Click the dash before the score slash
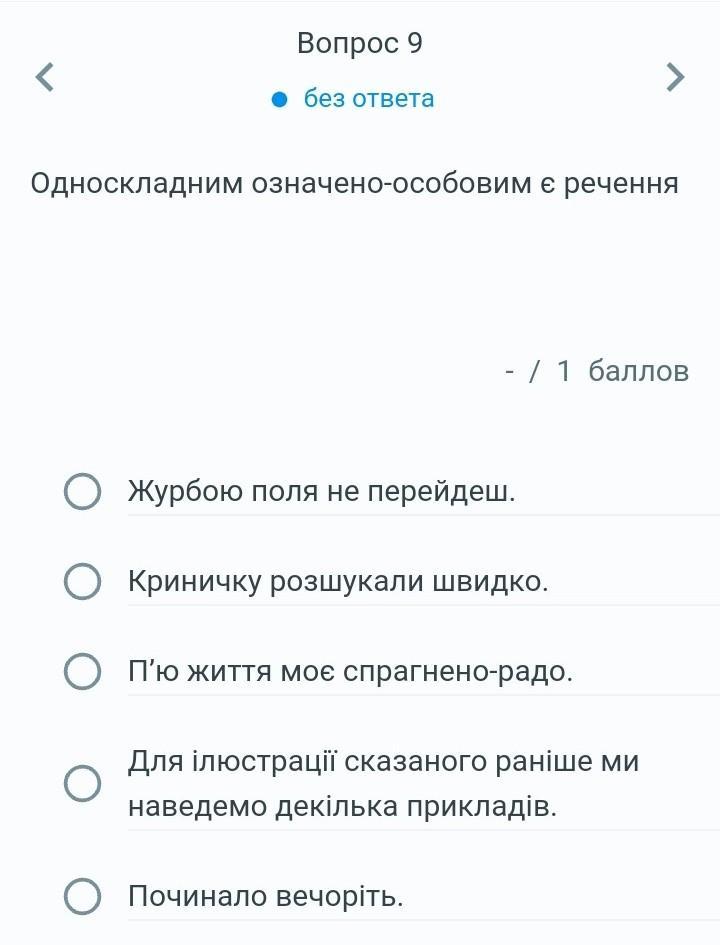720x945 pixels. click(x=510, y=372)
